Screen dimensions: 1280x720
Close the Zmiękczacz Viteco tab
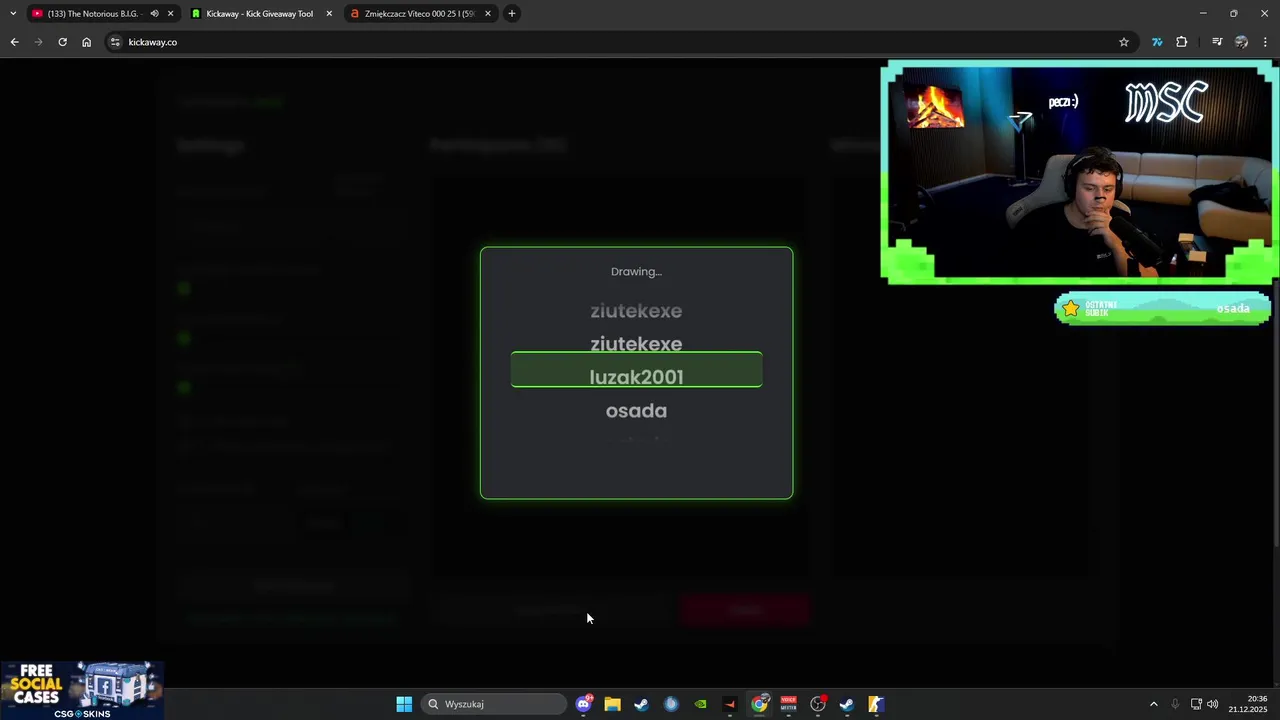488,14
